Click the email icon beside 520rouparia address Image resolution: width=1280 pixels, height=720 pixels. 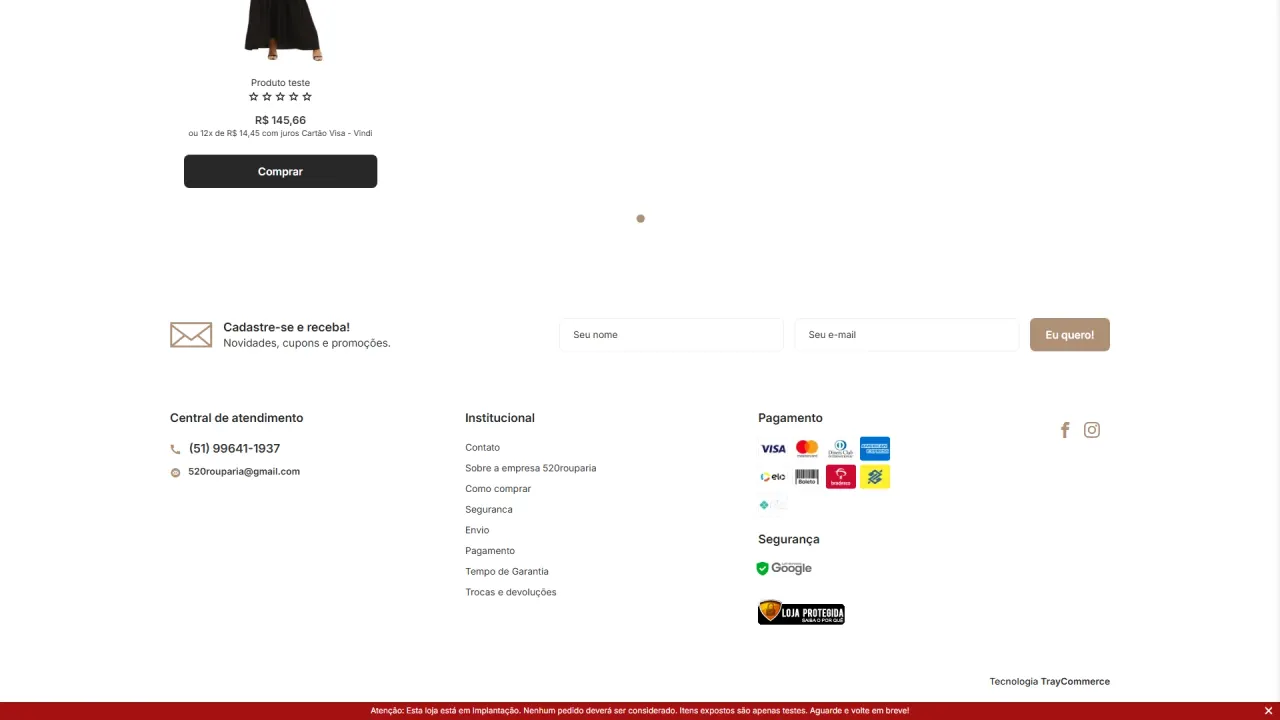(176, 472)
